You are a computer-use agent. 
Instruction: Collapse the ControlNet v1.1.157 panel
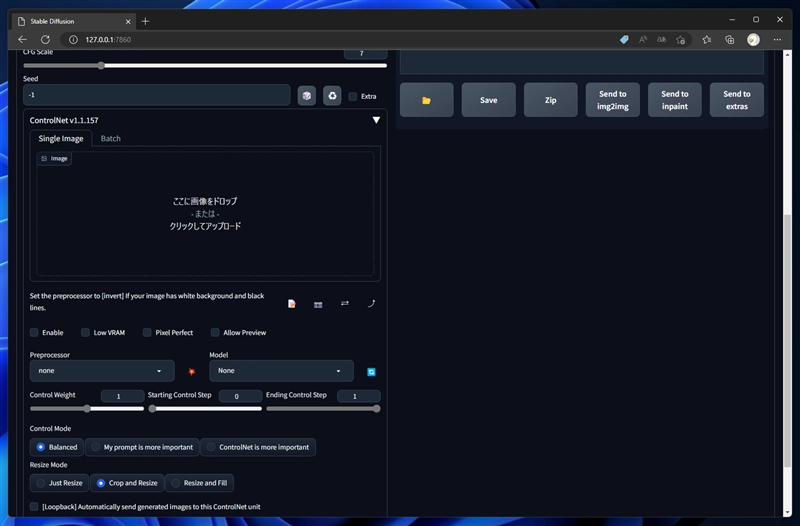click(x=376, y=120)
